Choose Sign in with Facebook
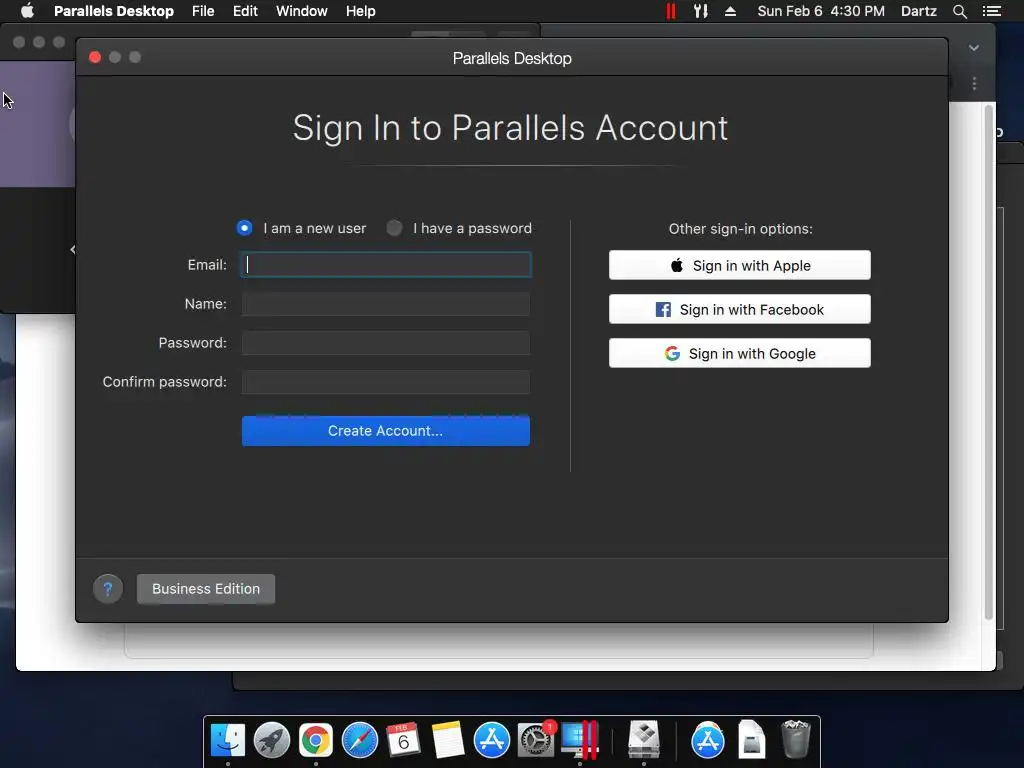 [x=740, y=309]
